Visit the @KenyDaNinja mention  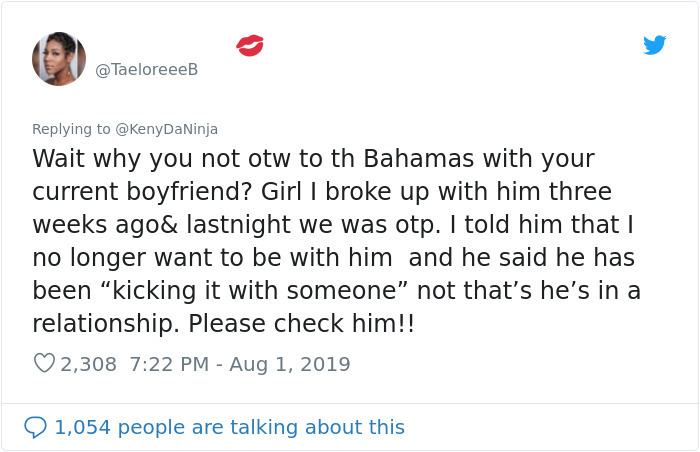coord(167,129)
